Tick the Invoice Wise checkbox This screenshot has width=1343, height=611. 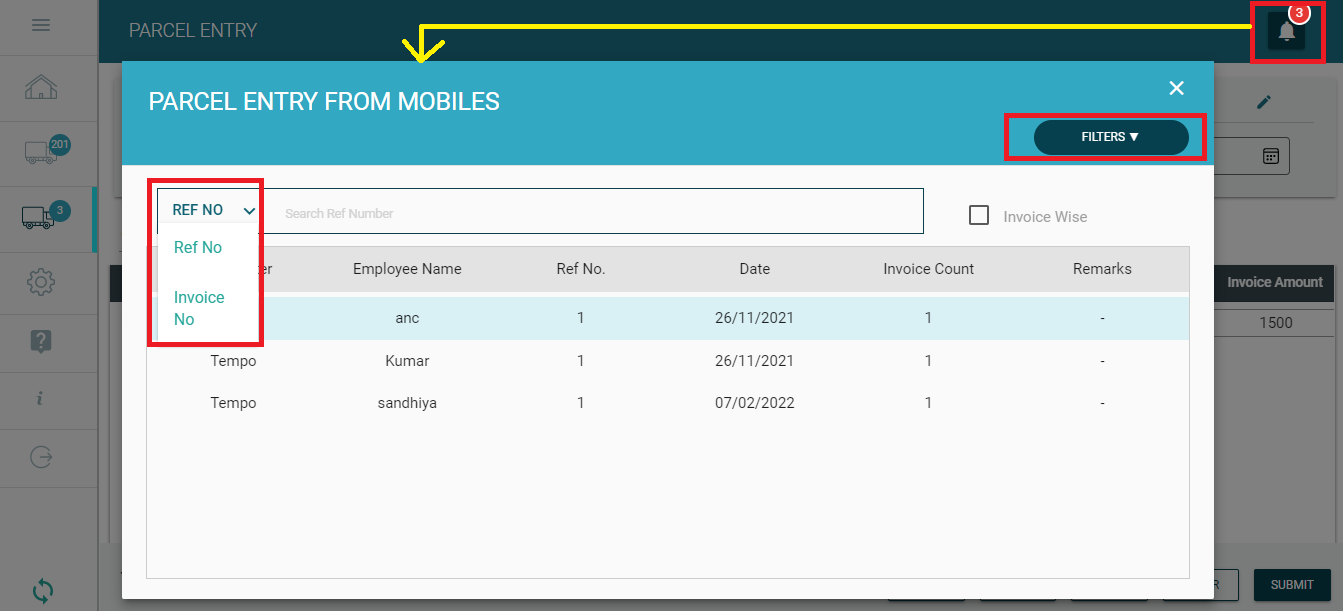979,215
